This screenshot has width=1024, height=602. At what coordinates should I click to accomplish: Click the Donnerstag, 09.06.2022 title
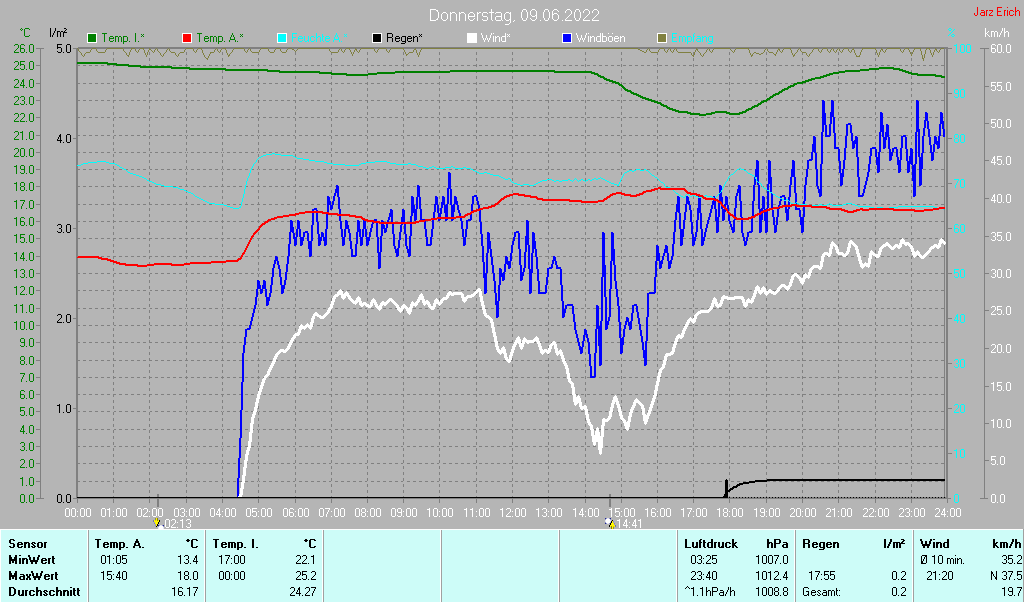click(x=514, y=15)
